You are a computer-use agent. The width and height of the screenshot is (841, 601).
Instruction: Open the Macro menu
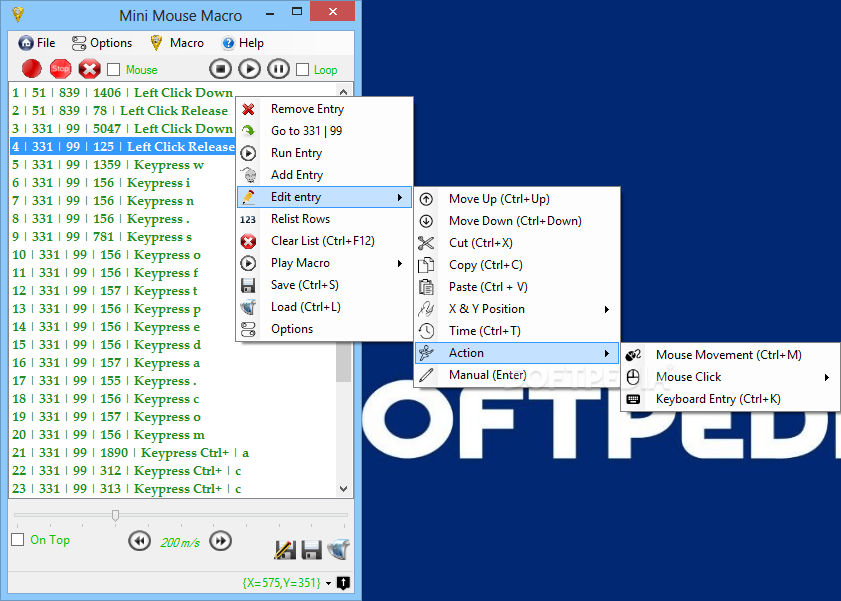point(177,43)
